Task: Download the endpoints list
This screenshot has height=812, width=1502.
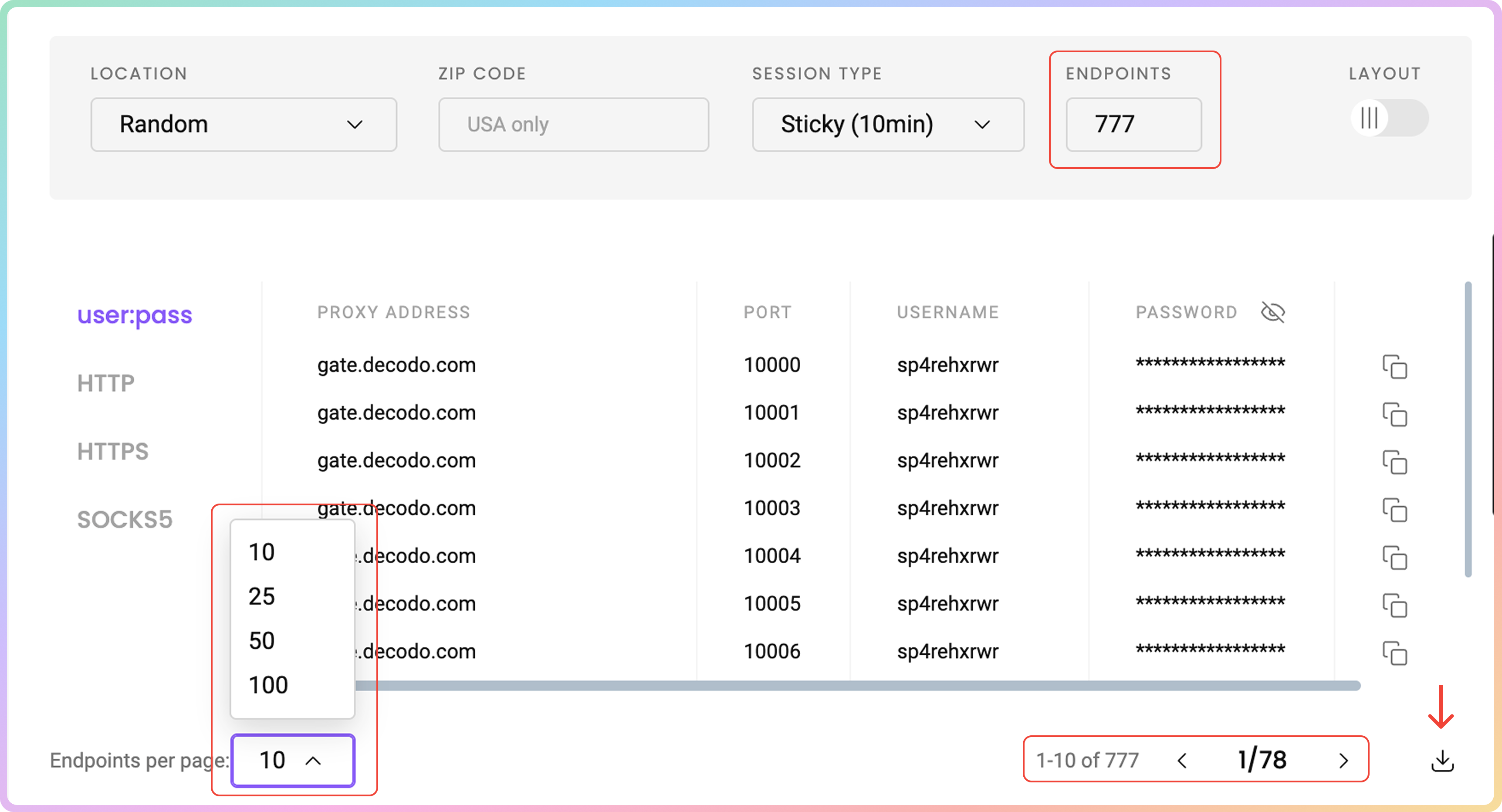Action: coord(1442,761)
